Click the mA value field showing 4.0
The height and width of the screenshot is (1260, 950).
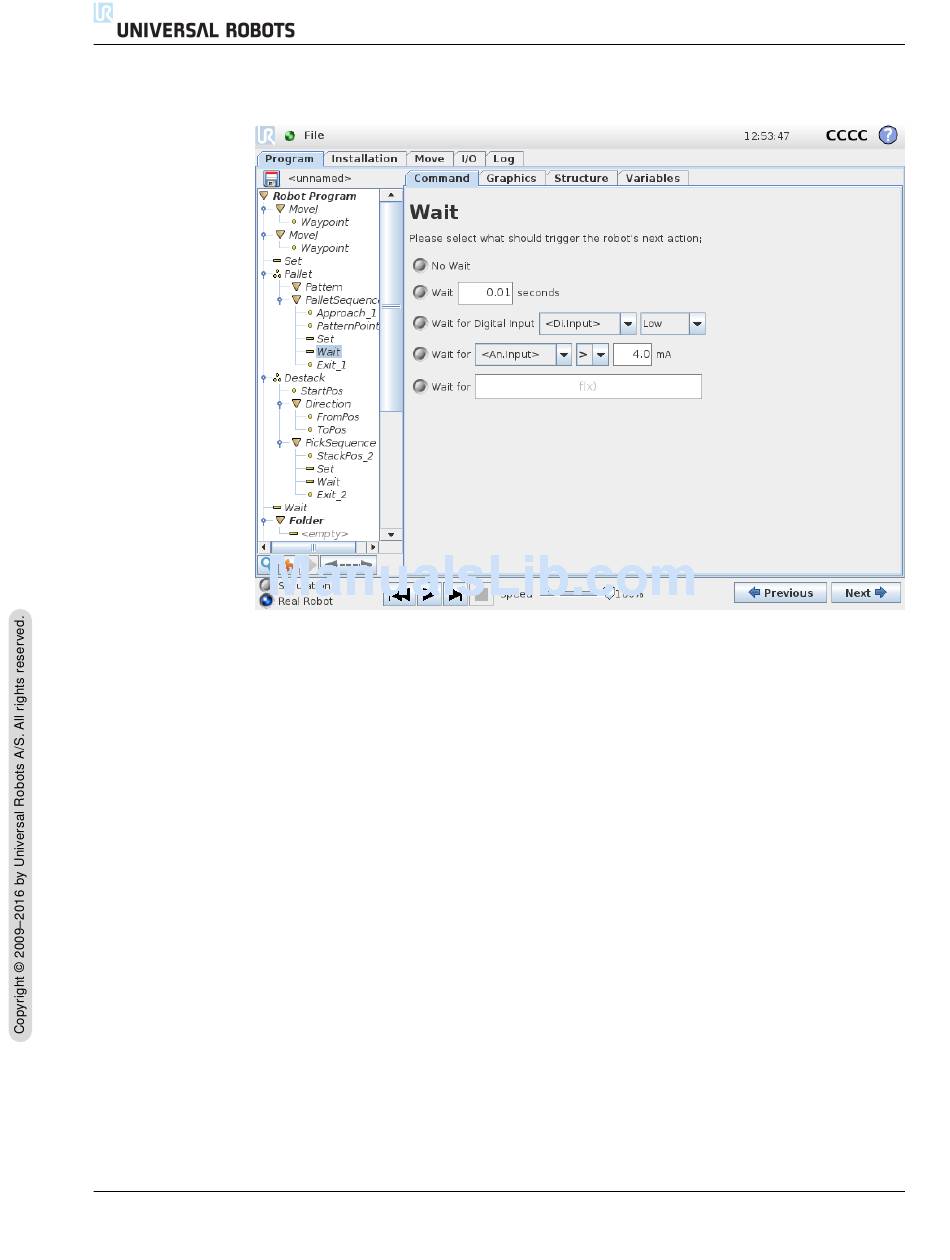[x=632, y=354]
